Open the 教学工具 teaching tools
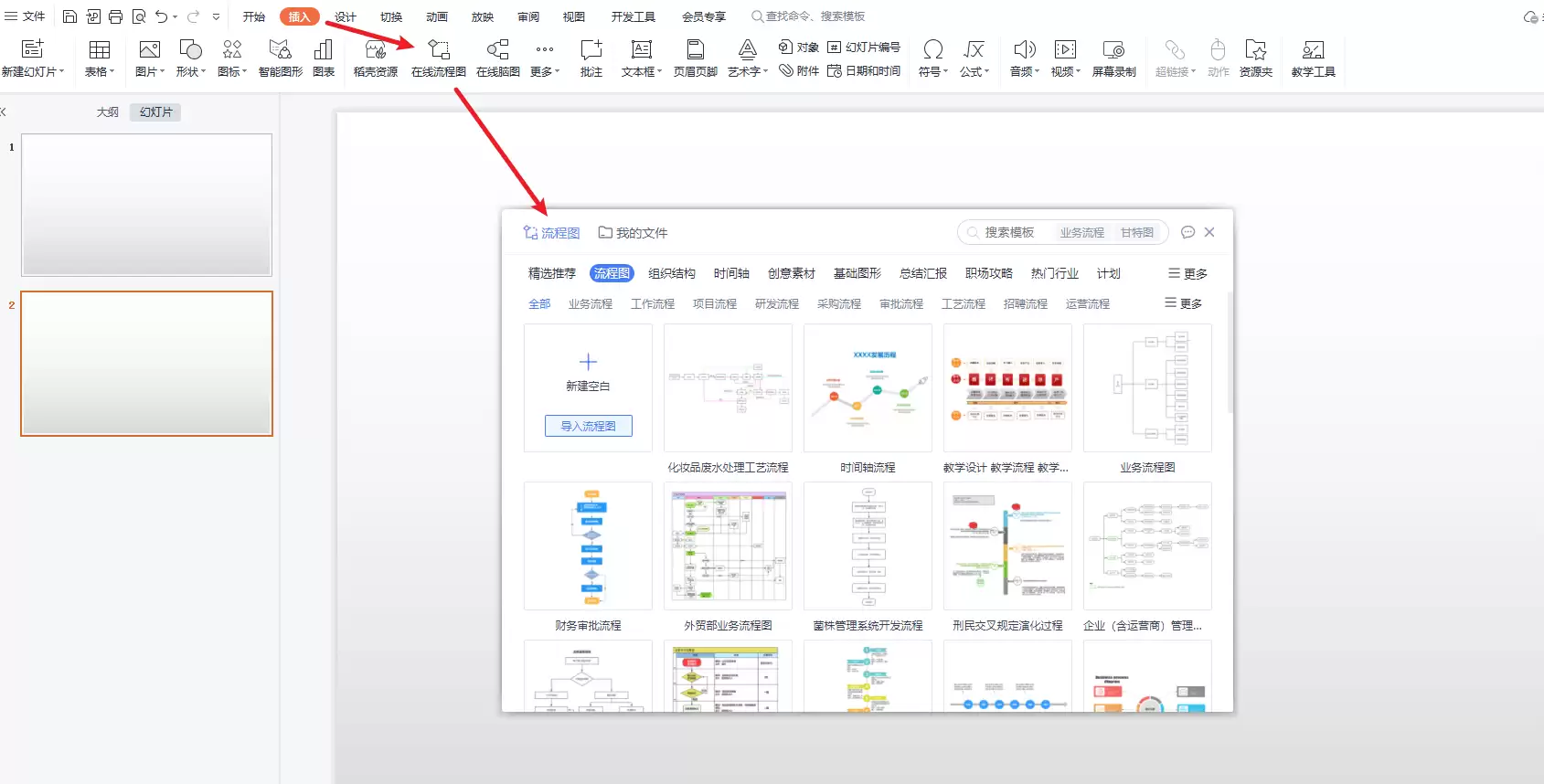The height and width of the screenshot is (784, 1544). 1314,58
